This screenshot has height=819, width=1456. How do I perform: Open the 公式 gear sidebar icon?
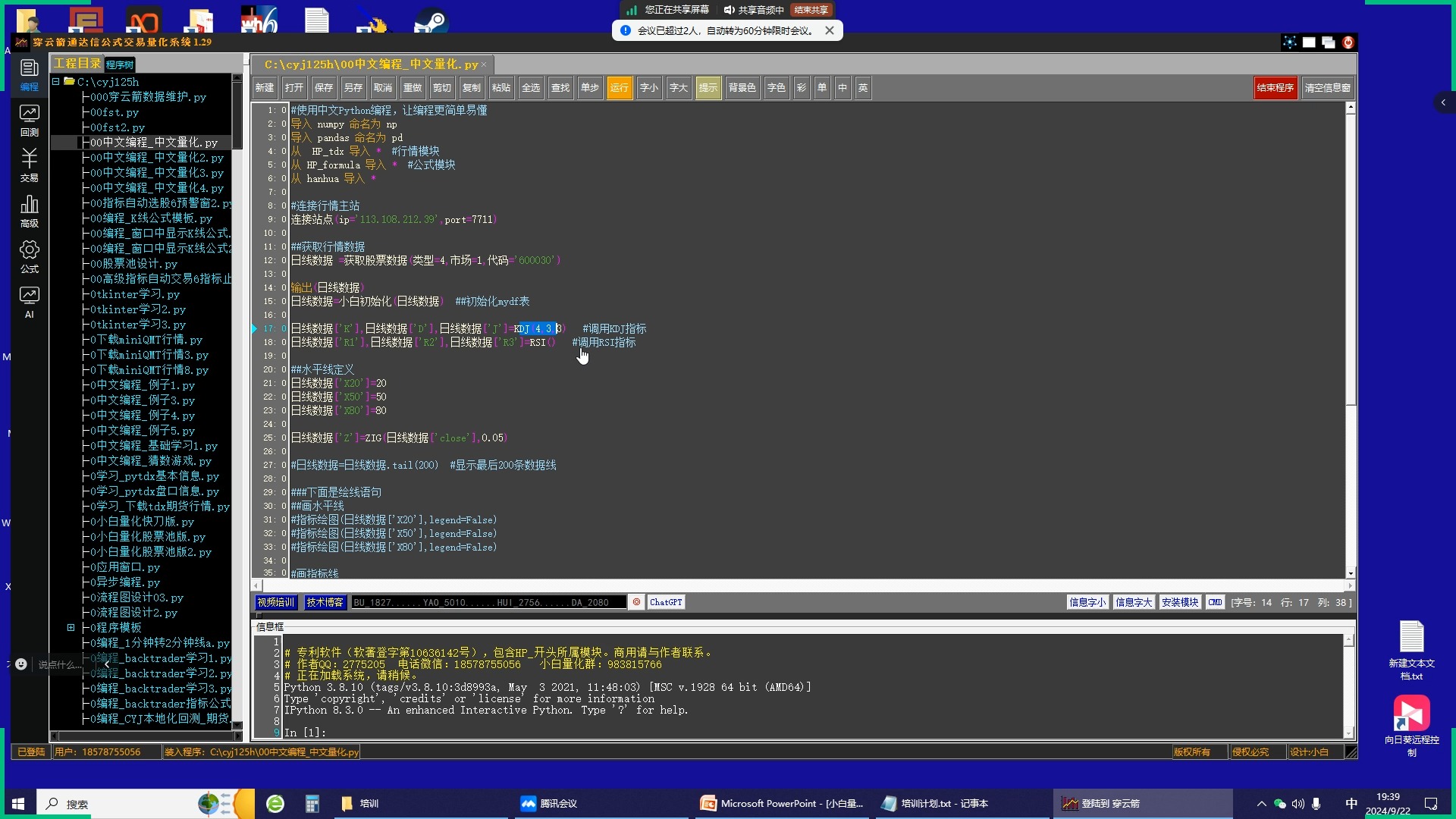pyautogui.click(x=29, y=256)
